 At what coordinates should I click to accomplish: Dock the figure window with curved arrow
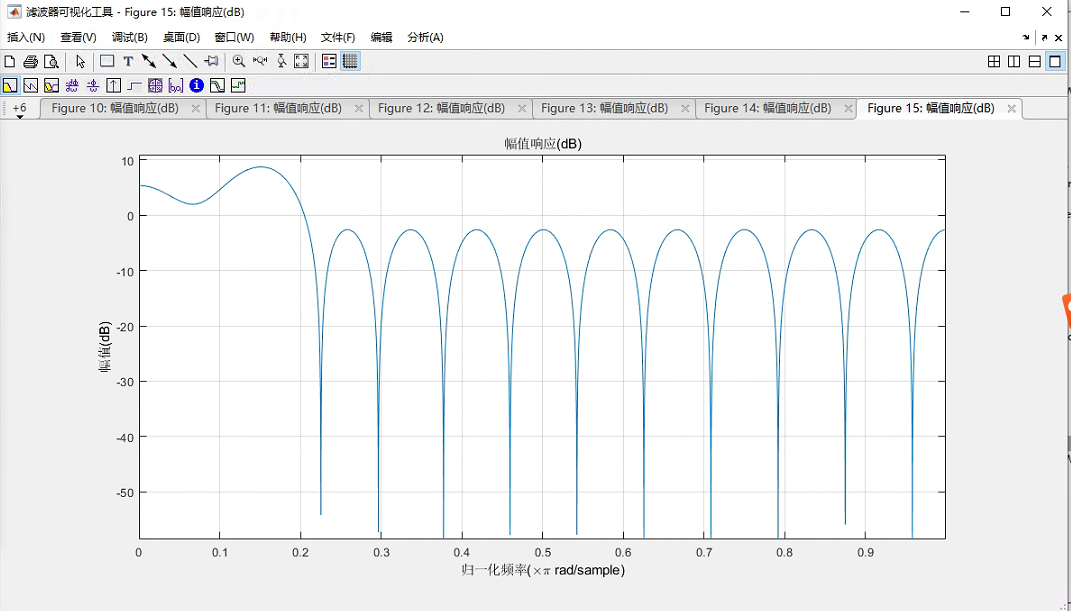1026,38
